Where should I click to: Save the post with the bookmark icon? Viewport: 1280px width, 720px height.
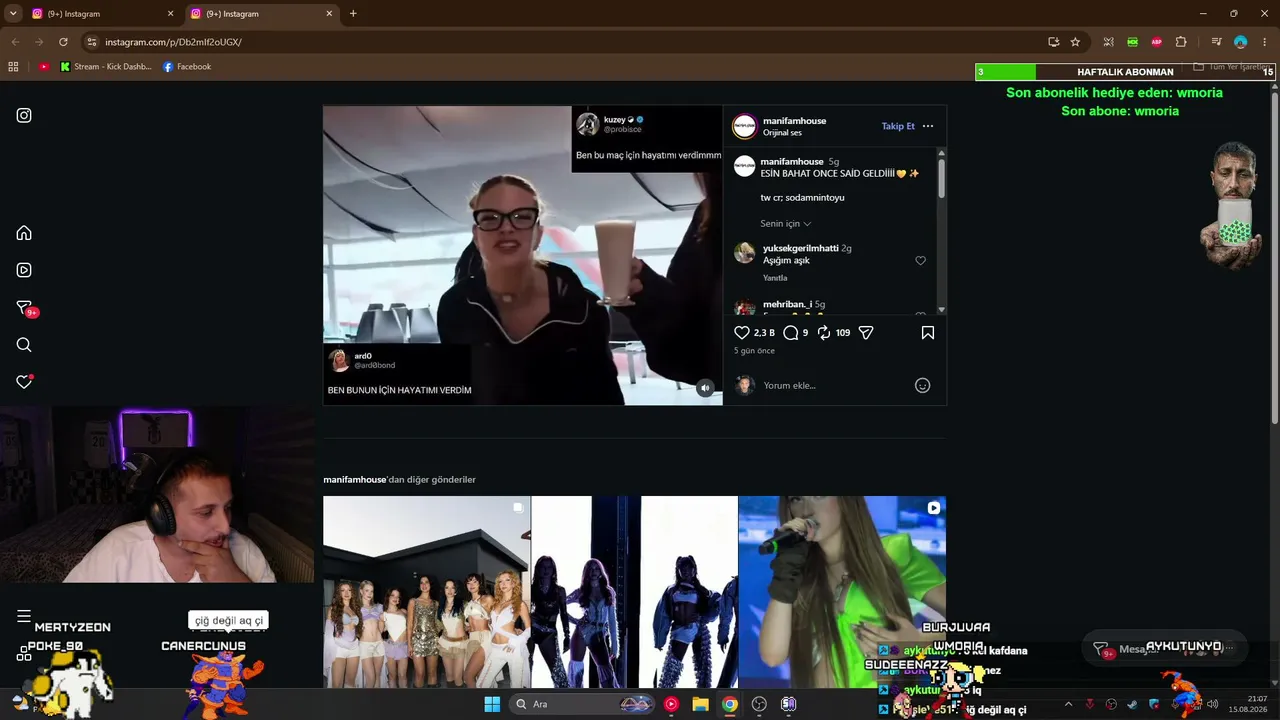point(928,333)
